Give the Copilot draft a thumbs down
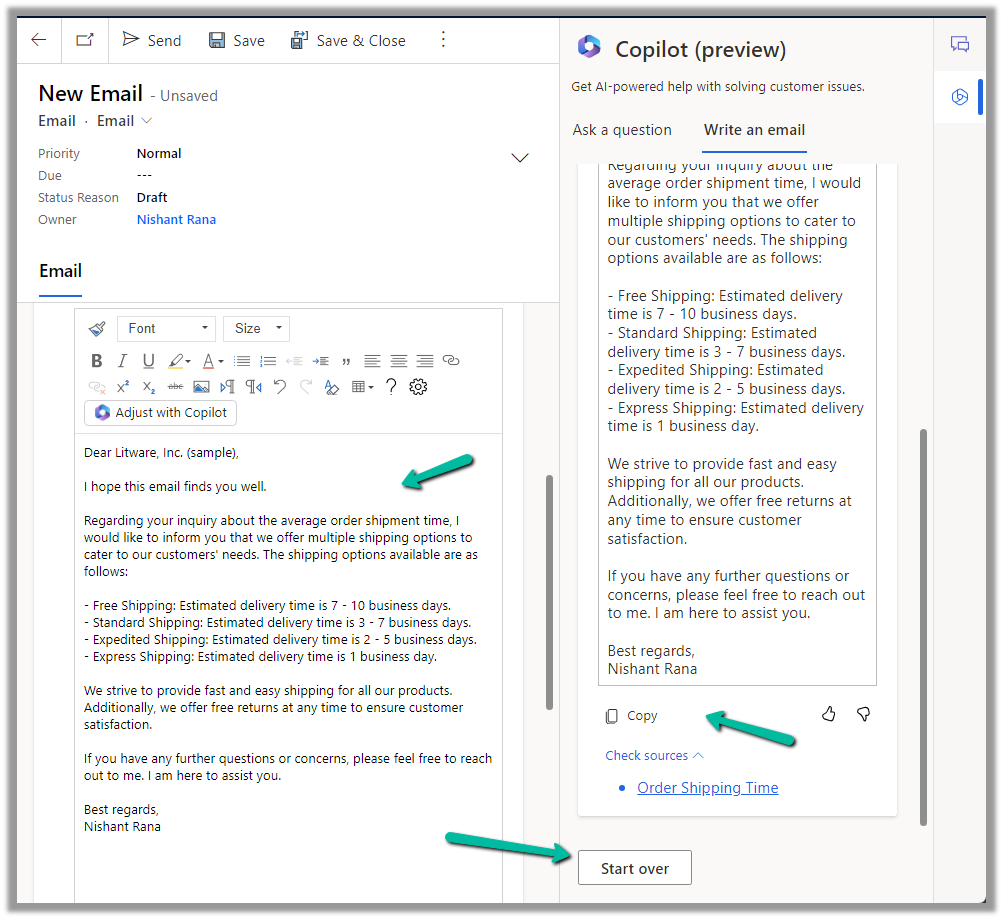 tap(863, 714)
